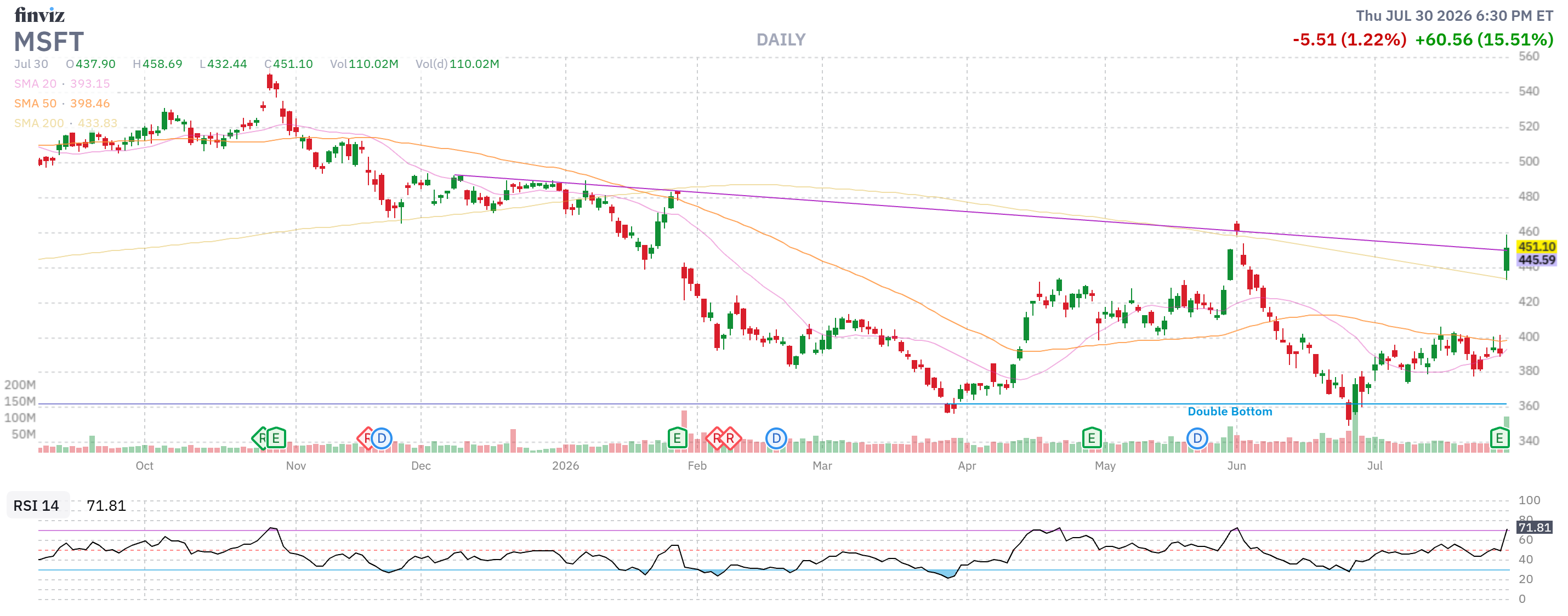
Task: Click the 500 price axis label
Action: tap(1529, 161)
